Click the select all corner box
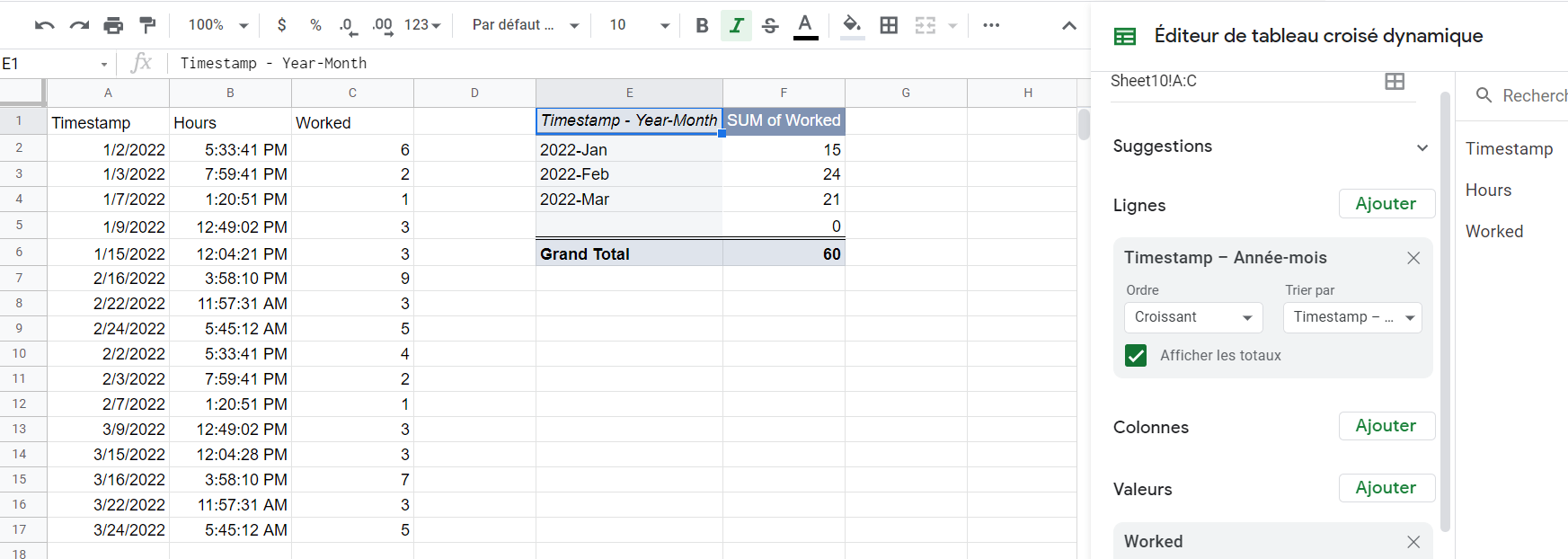1568x559 pixels. tap(22, 92)
